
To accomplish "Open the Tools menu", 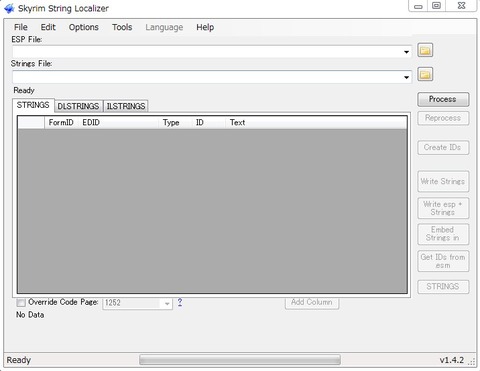I will pyautogui.click(x=122, y=27).
